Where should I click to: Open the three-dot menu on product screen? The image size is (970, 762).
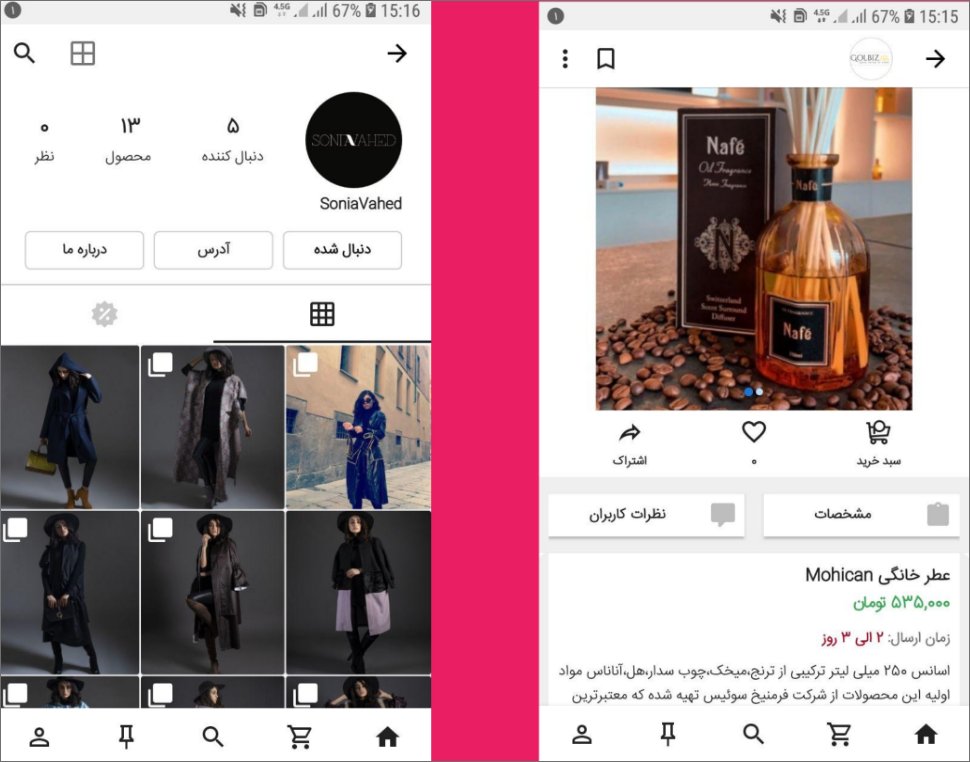tap(565, 59)
